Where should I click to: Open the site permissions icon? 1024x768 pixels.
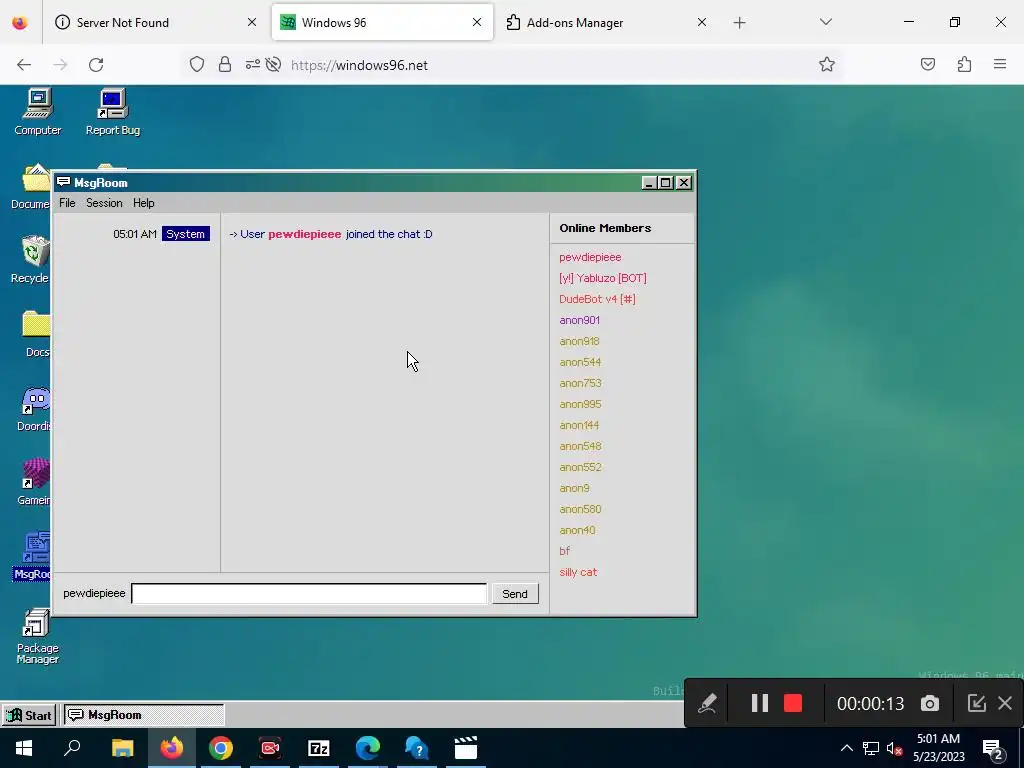(252, 64)
